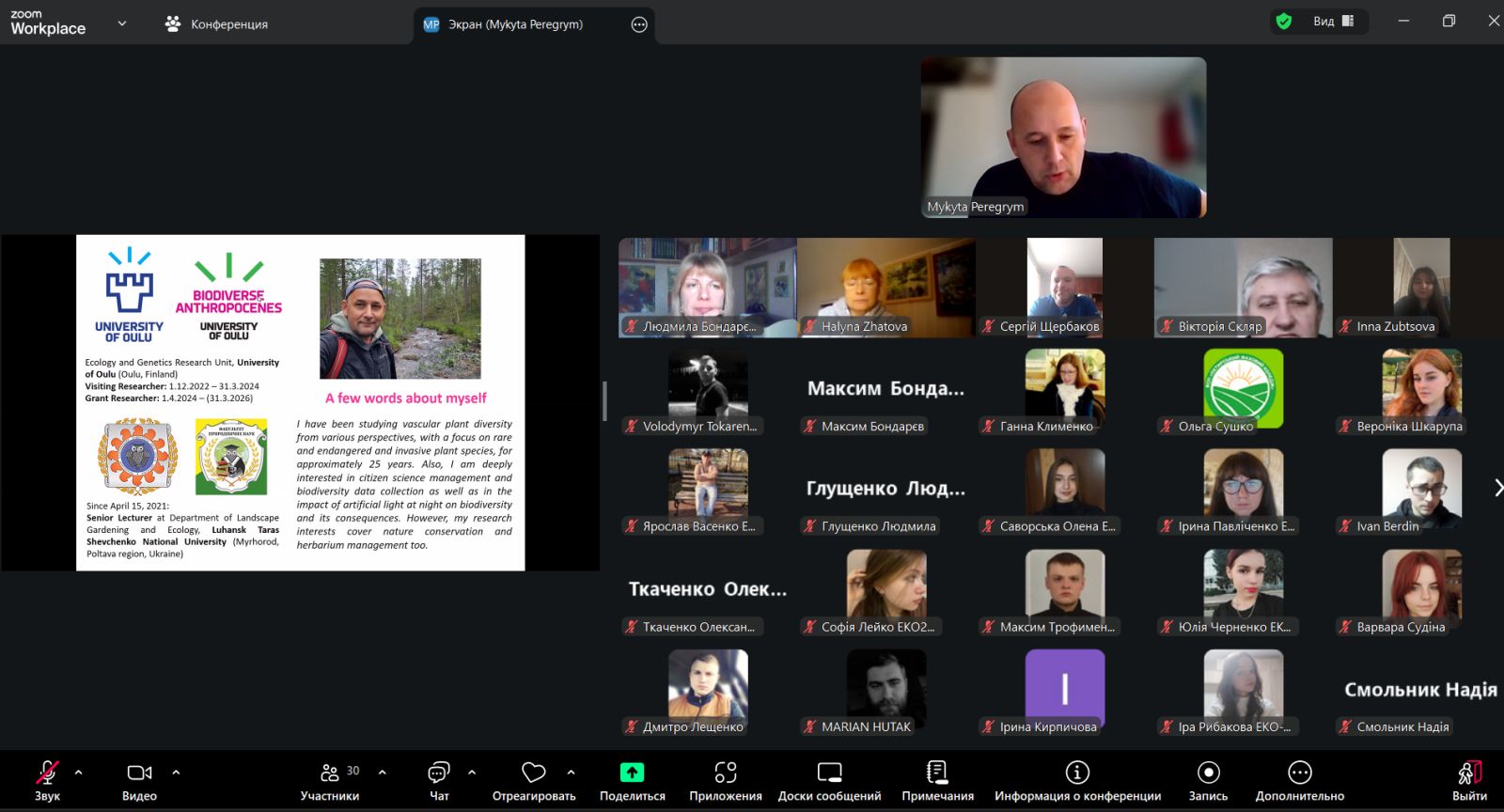Expand video settings arrow next to camera

(x=176, y=773)
